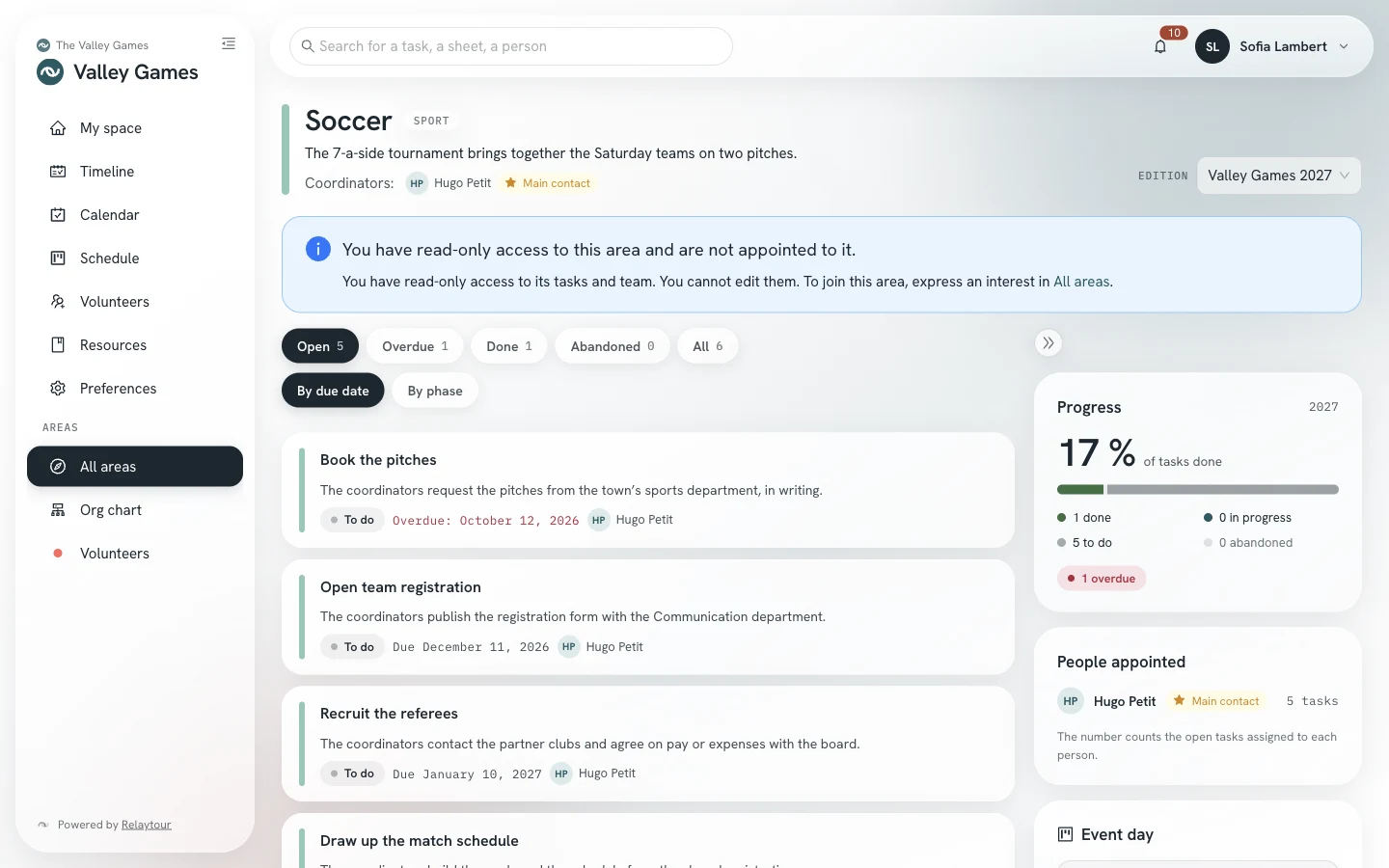Click the tasks-done progress bar
This screenshot has height=868, width=1389.
1198,490
